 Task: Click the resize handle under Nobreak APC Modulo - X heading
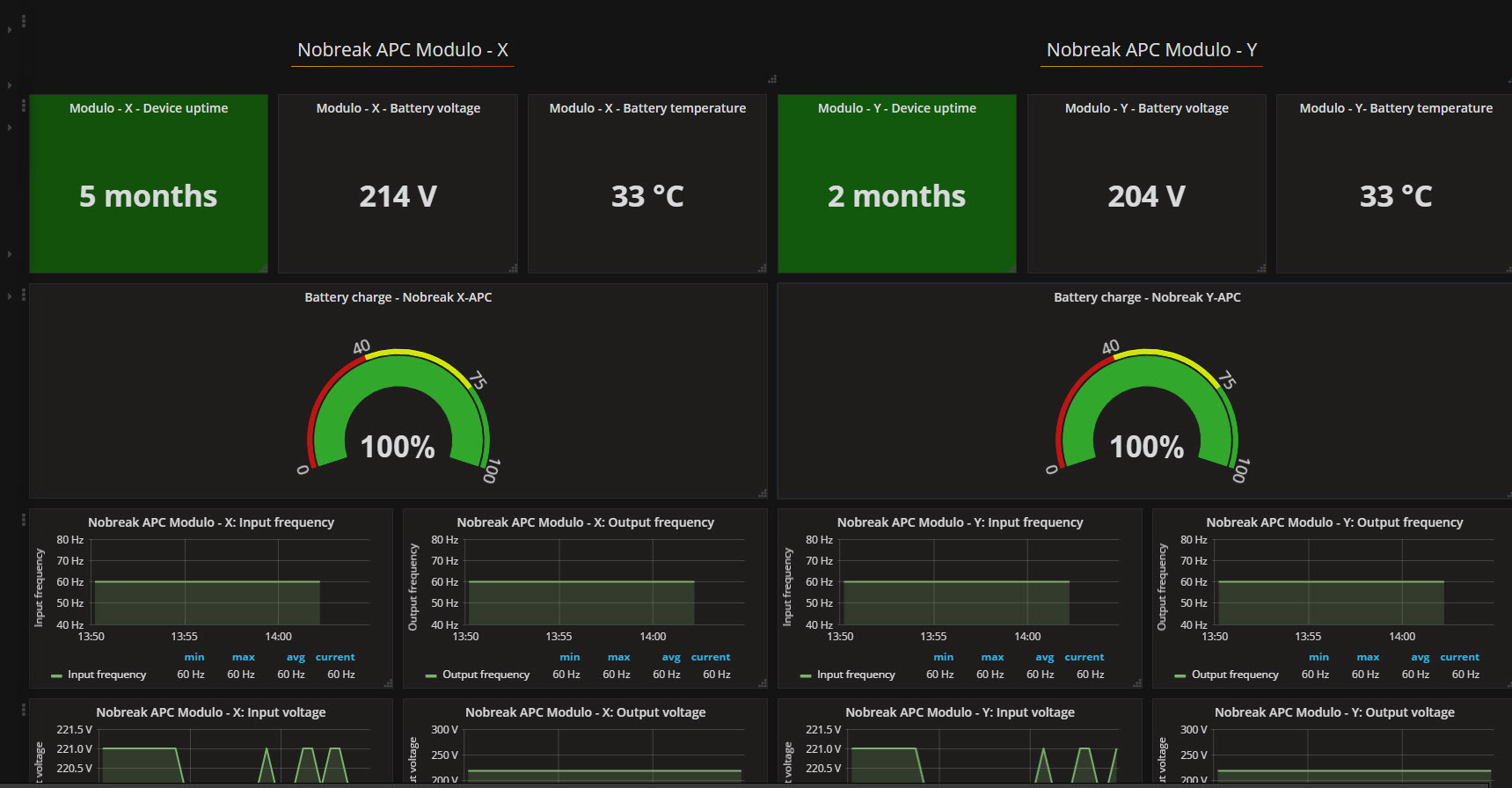coord(772,79)
